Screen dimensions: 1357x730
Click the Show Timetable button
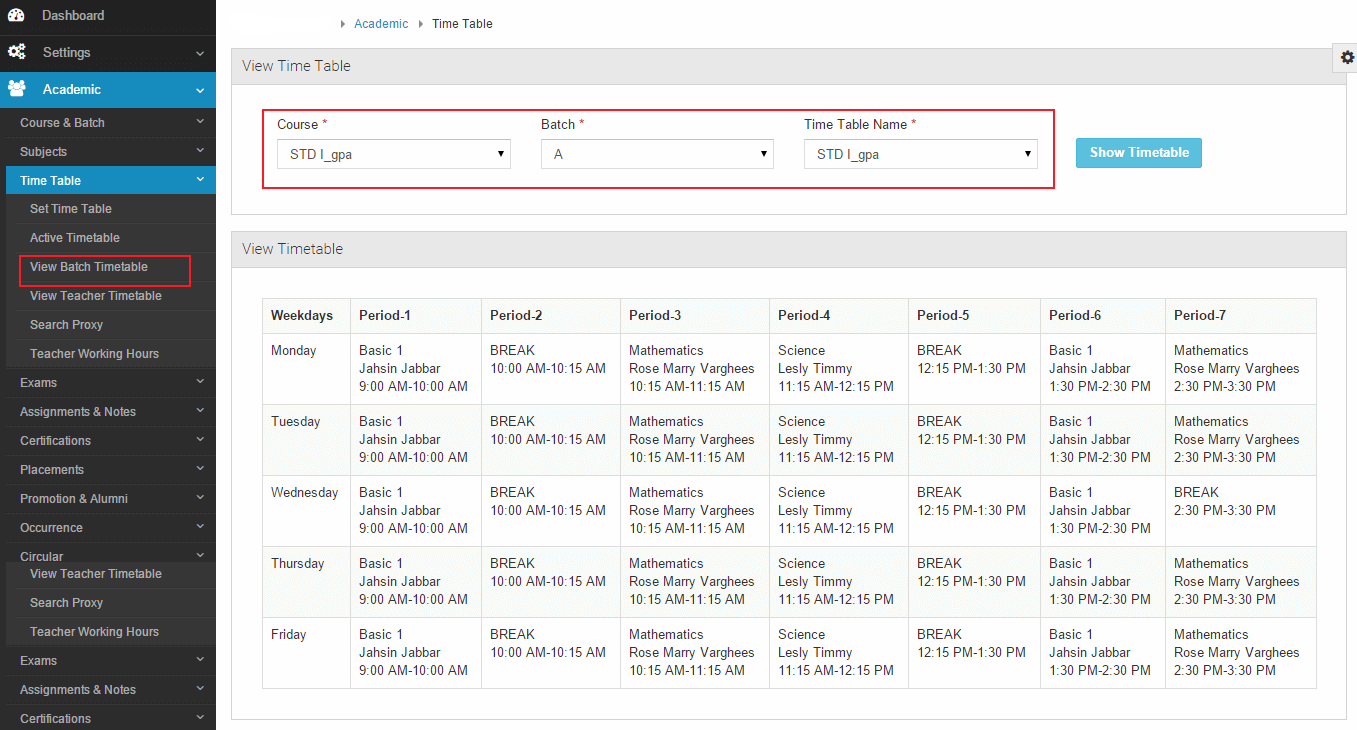pos(1139,153)
